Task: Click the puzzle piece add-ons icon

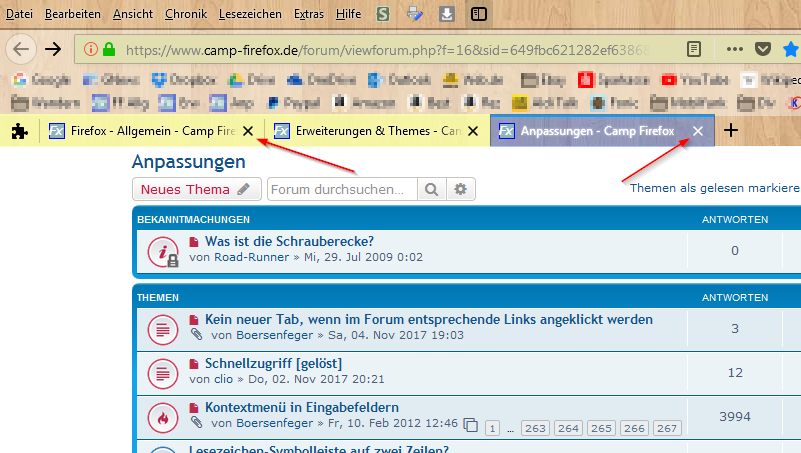Action: pos(19,131)
